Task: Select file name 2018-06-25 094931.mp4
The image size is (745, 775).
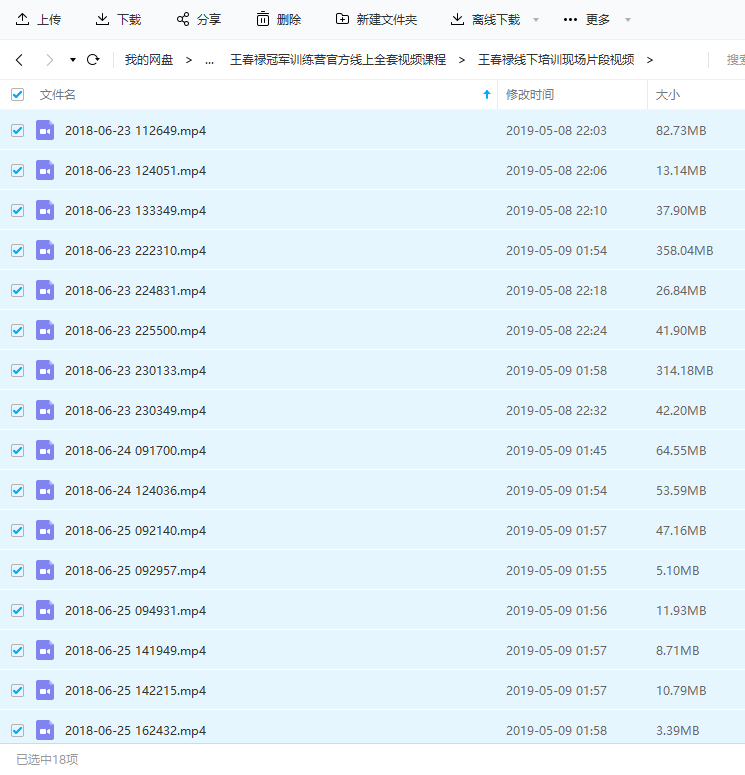Action: [x=135, y=610]
